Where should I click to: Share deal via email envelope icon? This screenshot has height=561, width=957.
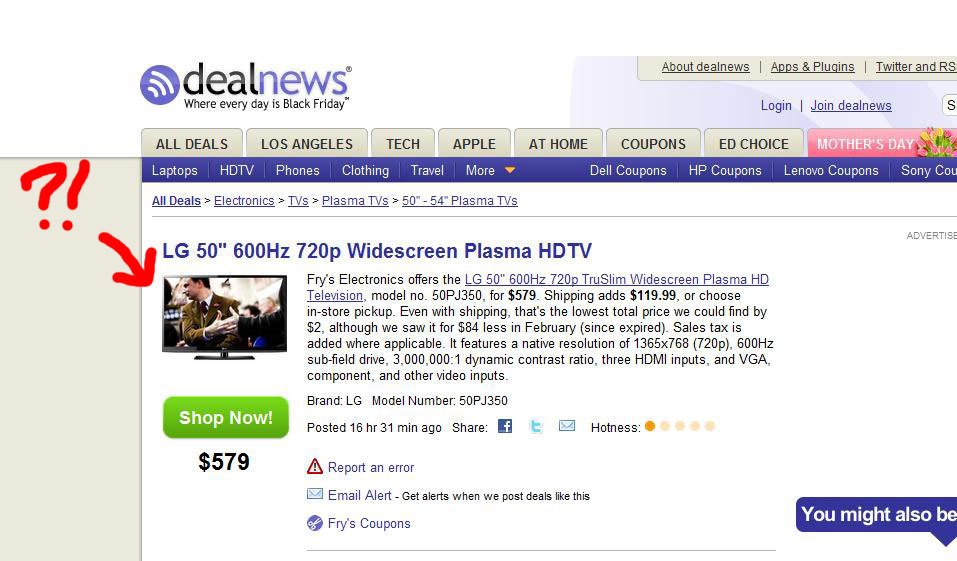tap(567, 425)
